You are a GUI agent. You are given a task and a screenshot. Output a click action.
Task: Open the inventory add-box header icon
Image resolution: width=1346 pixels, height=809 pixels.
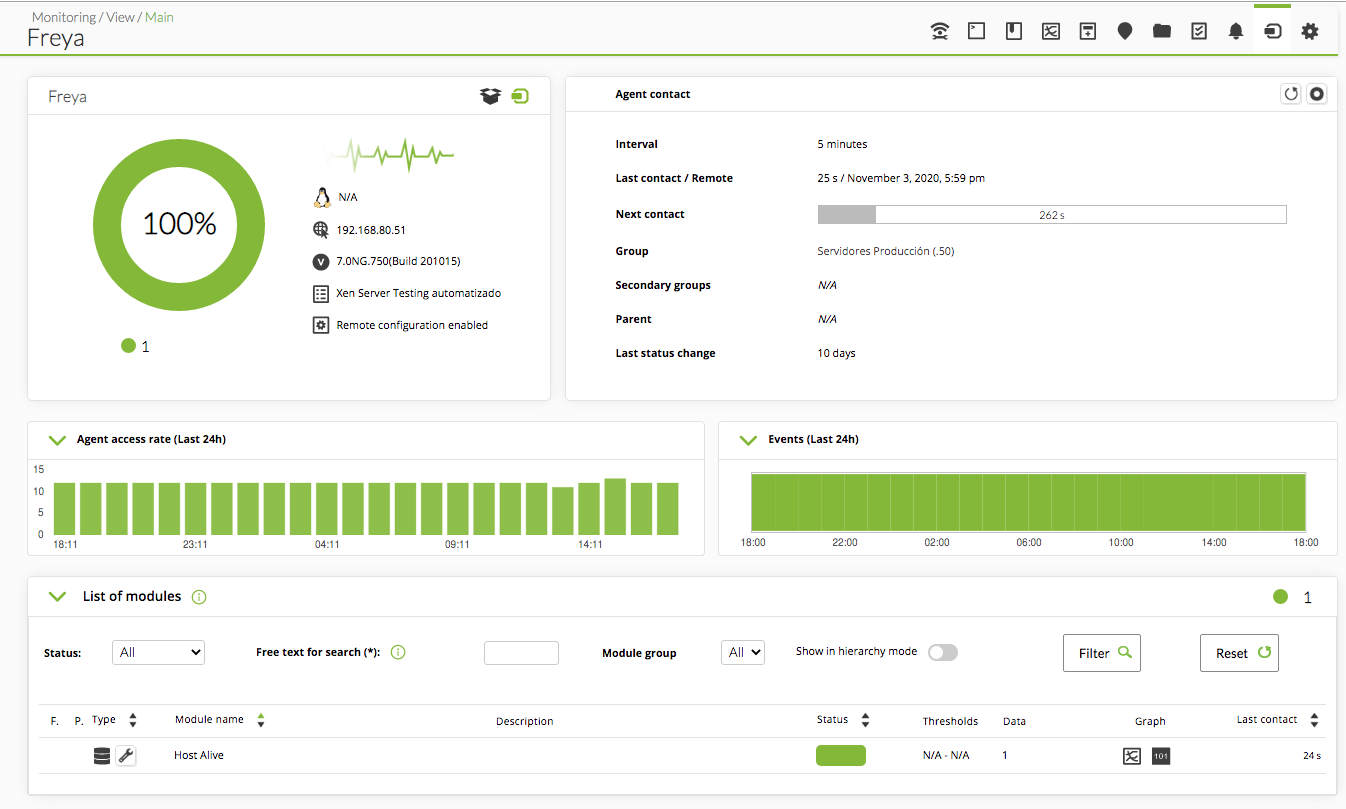click(x=1088, y=31)
